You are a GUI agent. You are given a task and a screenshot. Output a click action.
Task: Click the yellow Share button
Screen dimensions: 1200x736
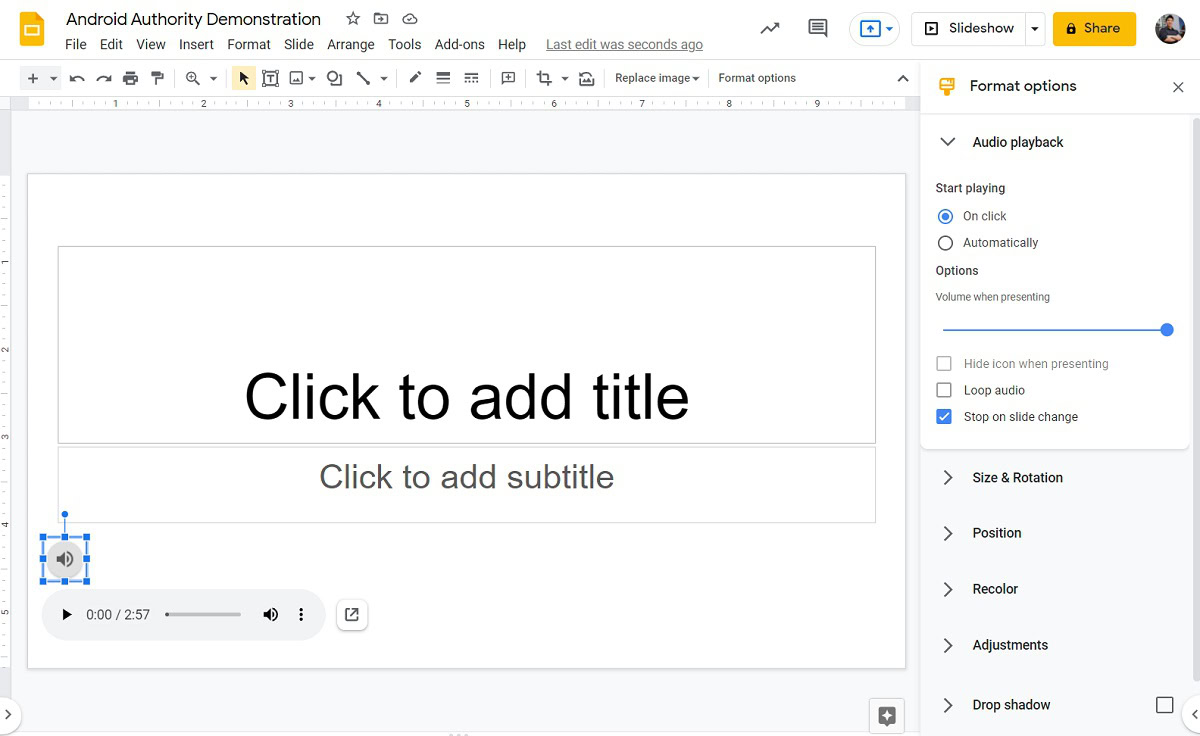click(1094, 29)
